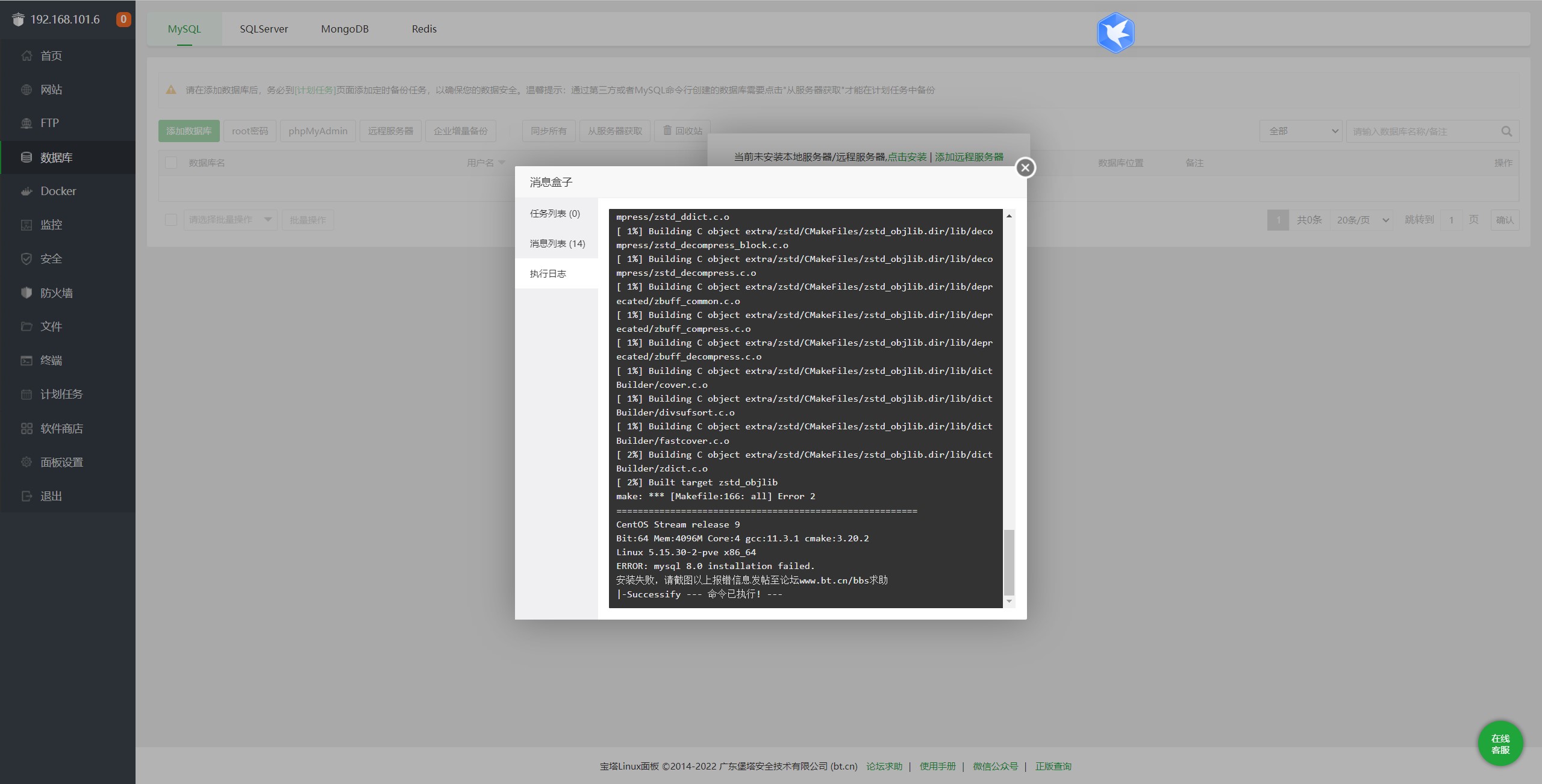This screenshot has width=1542, height=784.
Task: Click the Docker whale icon
Action: (x=27, y=191)
